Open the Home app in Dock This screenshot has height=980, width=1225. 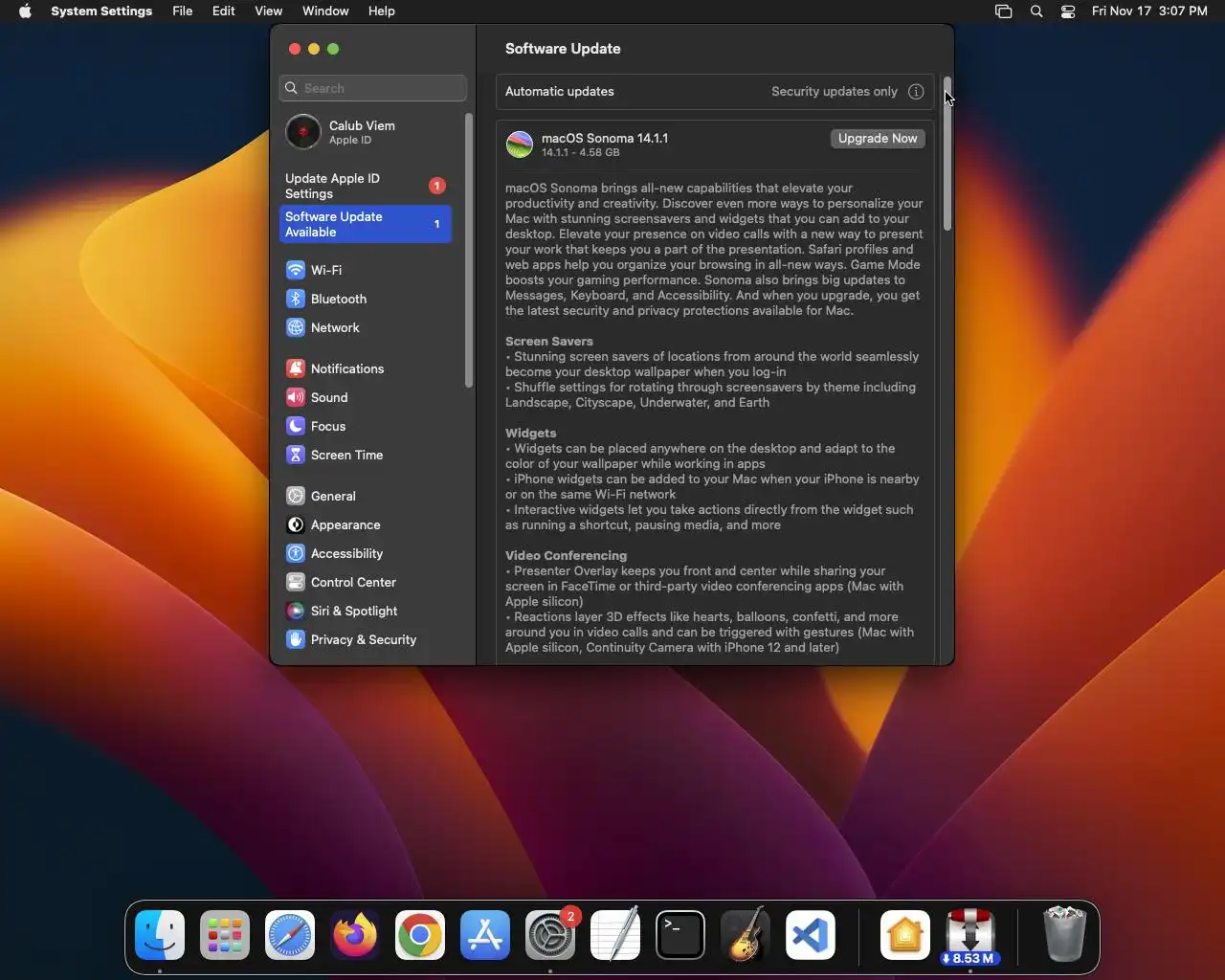click(x=905, y=935)
